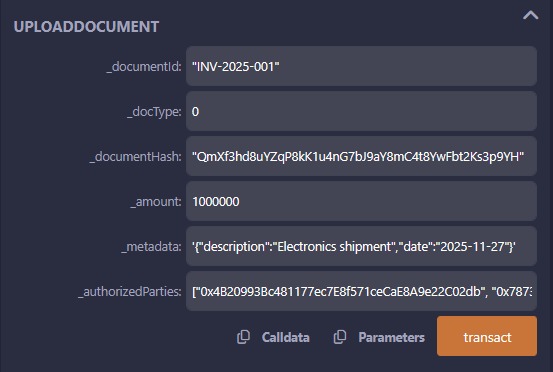Click the _amount: label
The width and height of the screenshot is (553, 372).
156,202
